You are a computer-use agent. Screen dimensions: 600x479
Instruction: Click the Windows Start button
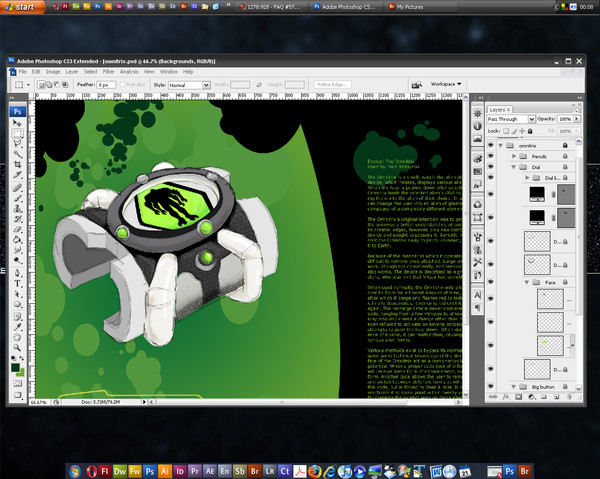pos(22,7)
